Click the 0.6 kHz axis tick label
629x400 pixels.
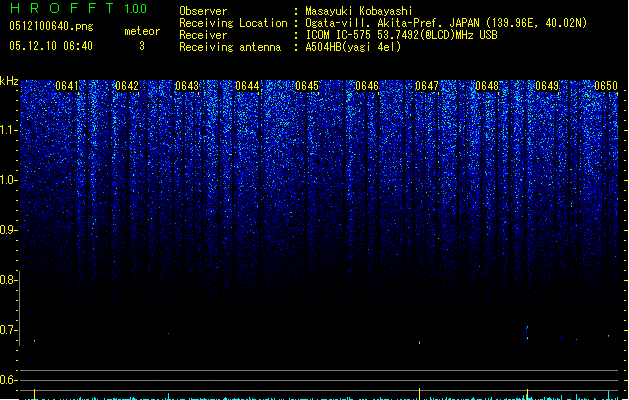[8, 380]
